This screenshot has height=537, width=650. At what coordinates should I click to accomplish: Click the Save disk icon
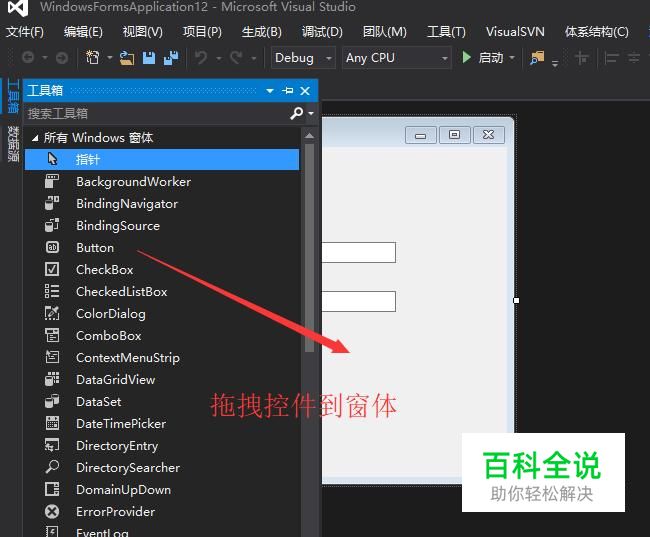click(x=149, y=58)
